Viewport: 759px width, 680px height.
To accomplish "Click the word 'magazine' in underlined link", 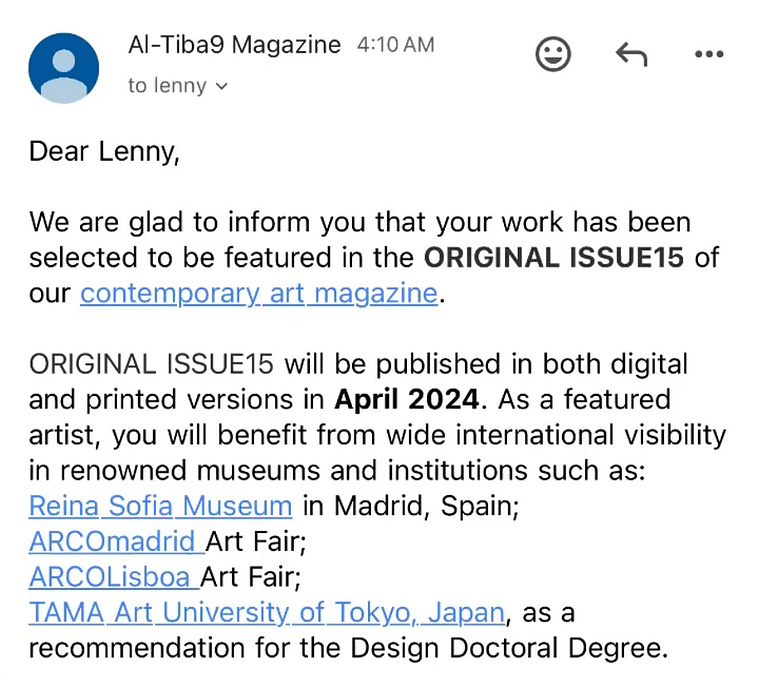I will coord(376,293).
